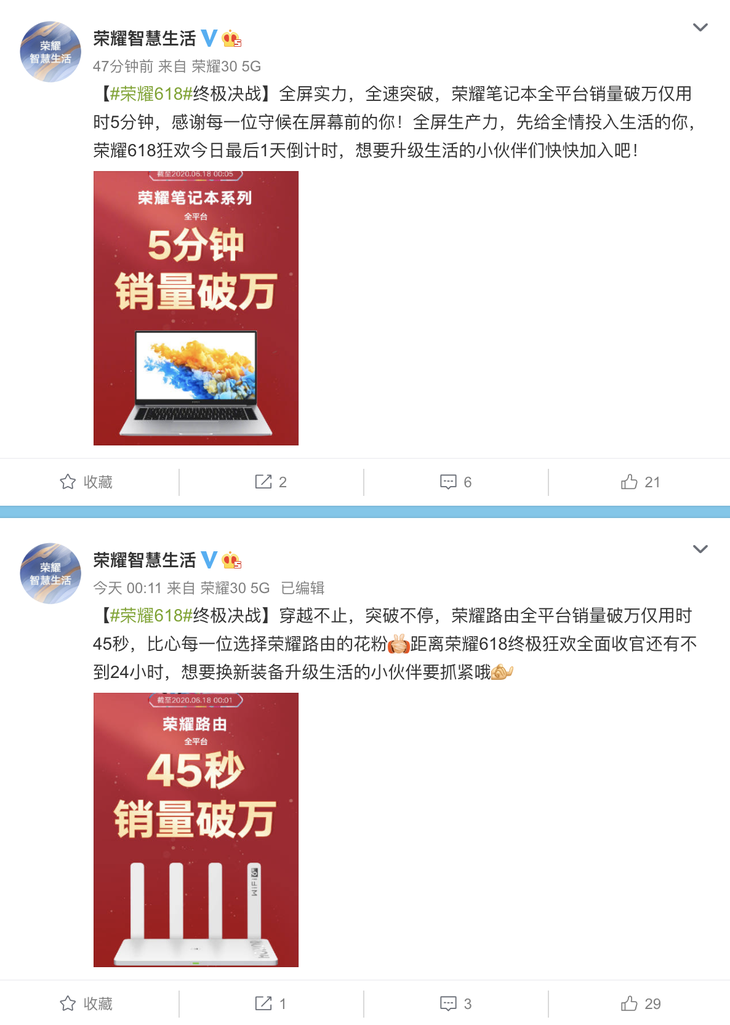The width and height of the screenshot is (730, 1025).
Task: Visit 荣耀智慧生活 profile from first post name
Action: [144, 39]
